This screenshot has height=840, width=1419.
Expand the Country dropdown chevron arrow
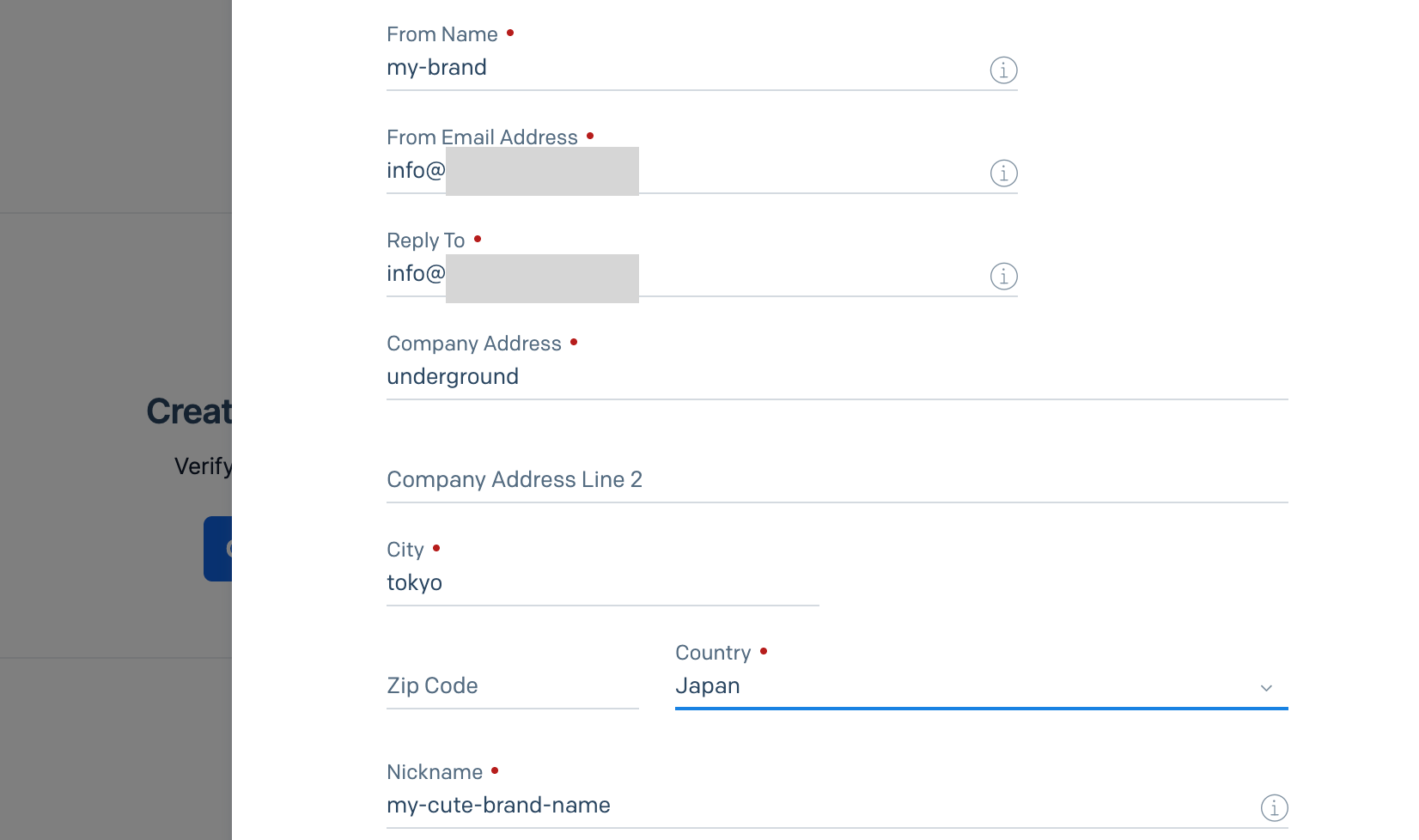[x=1266, y=688]
